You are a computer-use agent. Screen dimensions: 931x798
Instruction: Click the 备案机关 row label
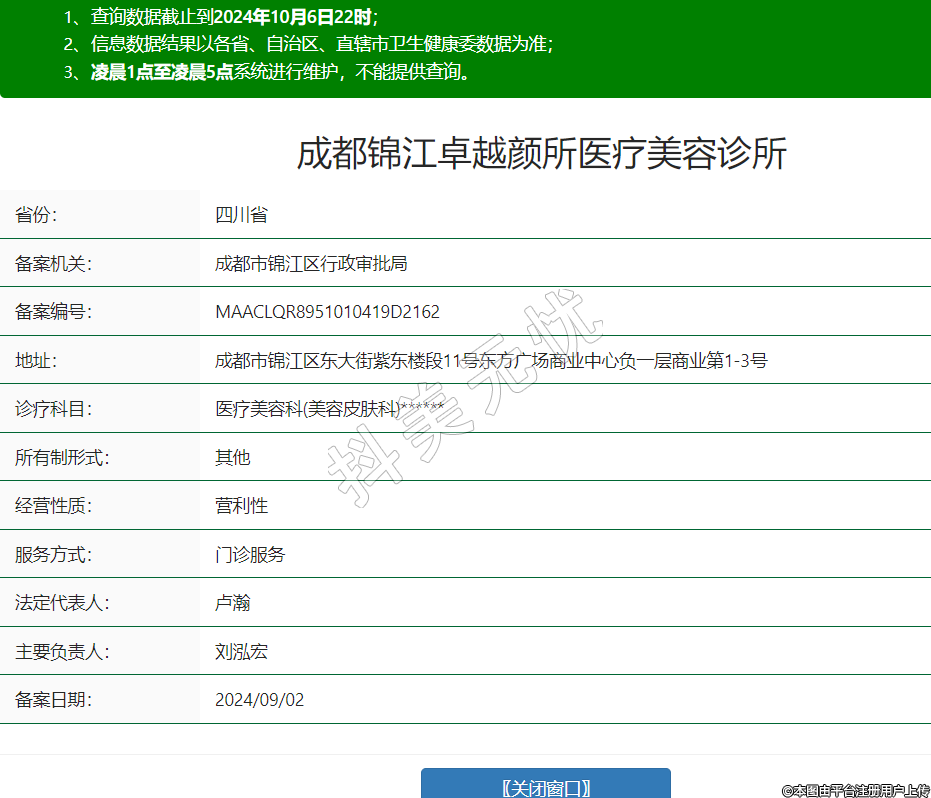tap(53, 264)
